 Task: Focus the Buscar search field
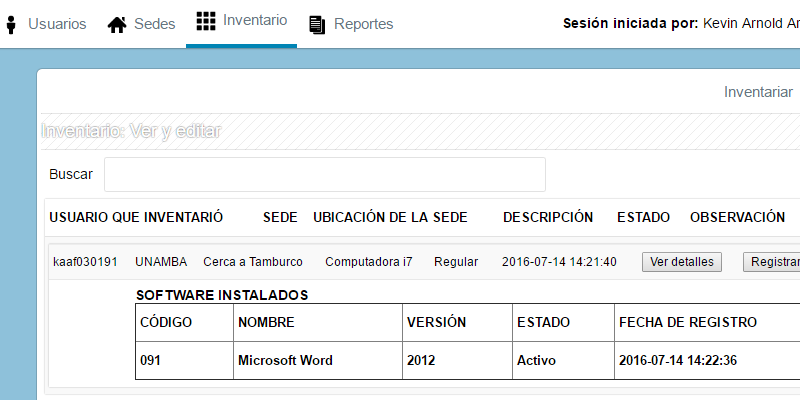[325, 174]
